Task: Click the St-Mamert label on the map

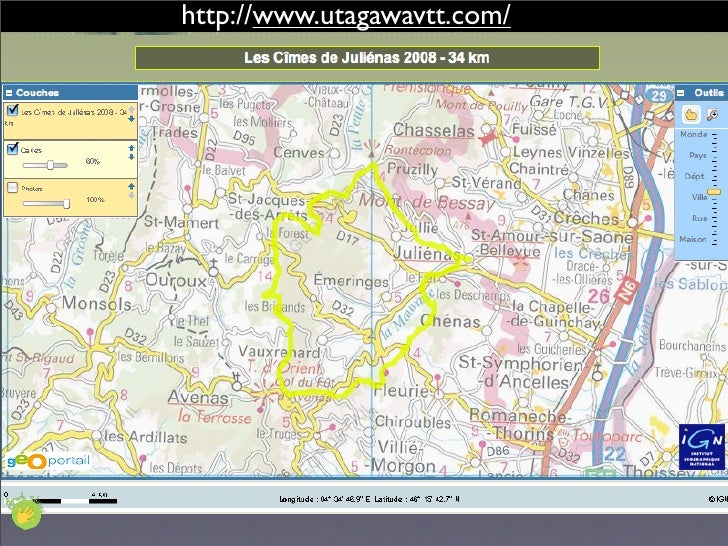Action: [x=181, y=222]
